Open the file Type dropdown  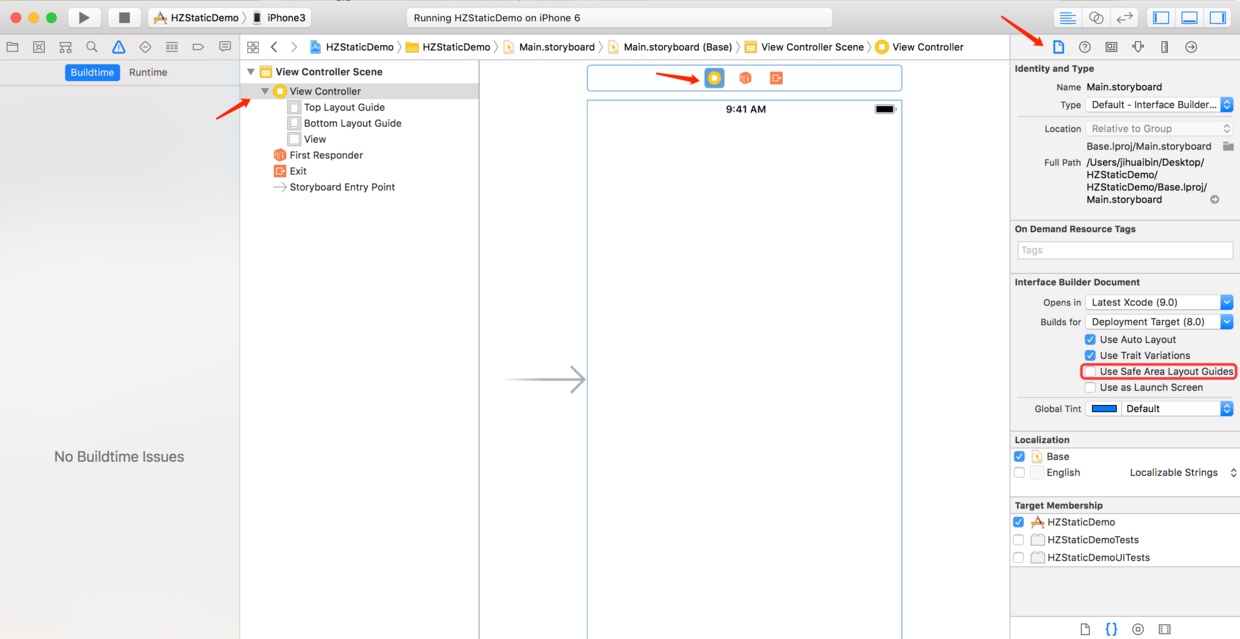tap(1160, 104)
